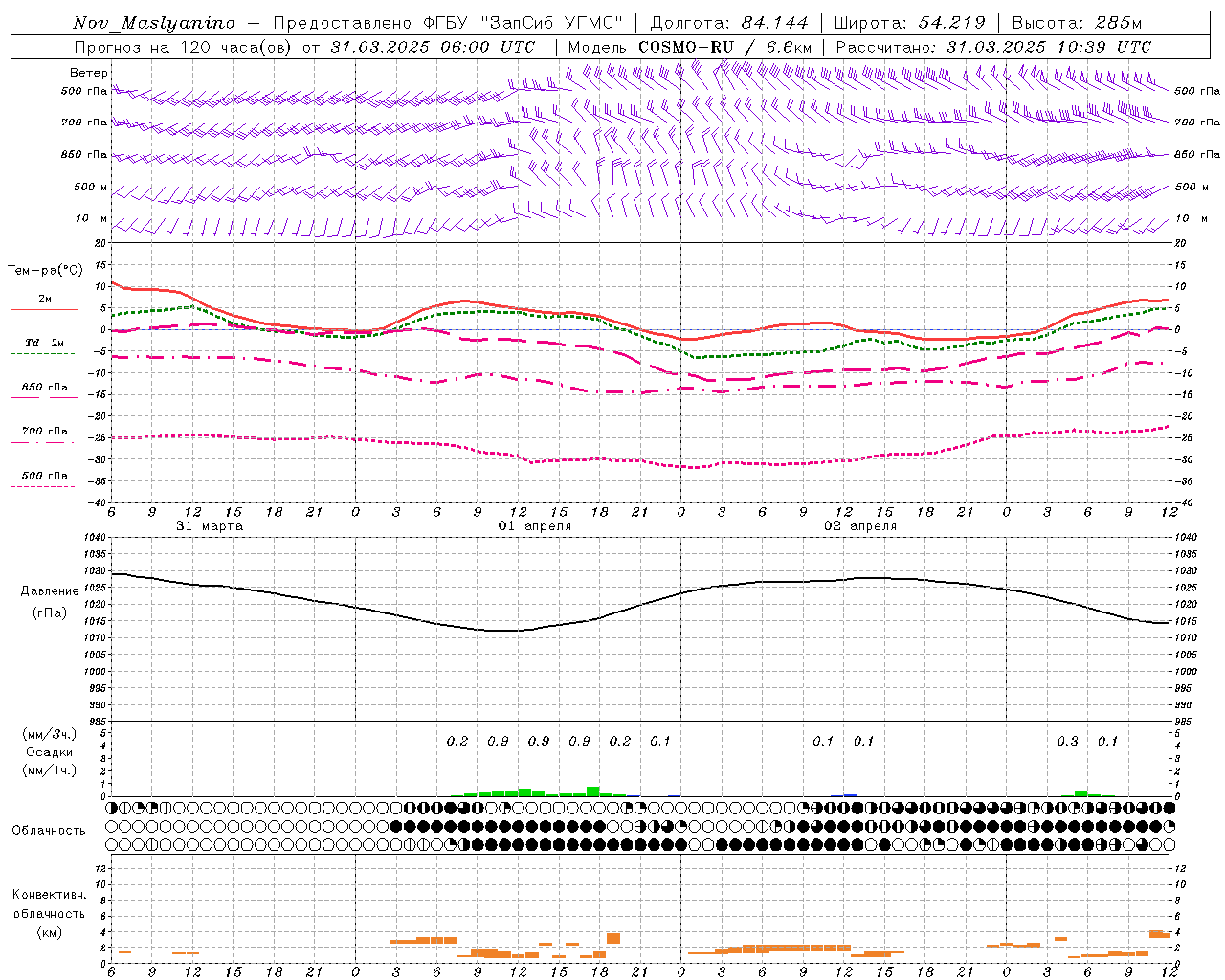Click the "Давление" pressure panel label
This screenshot has height=980, width=1225.
point(50,591)
